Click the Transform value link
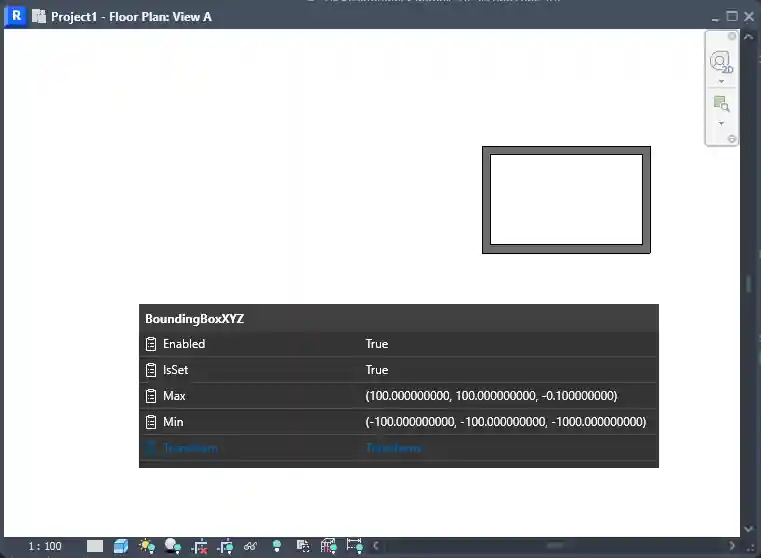This screenshot has height=558, width=761. tap(393, 448)
